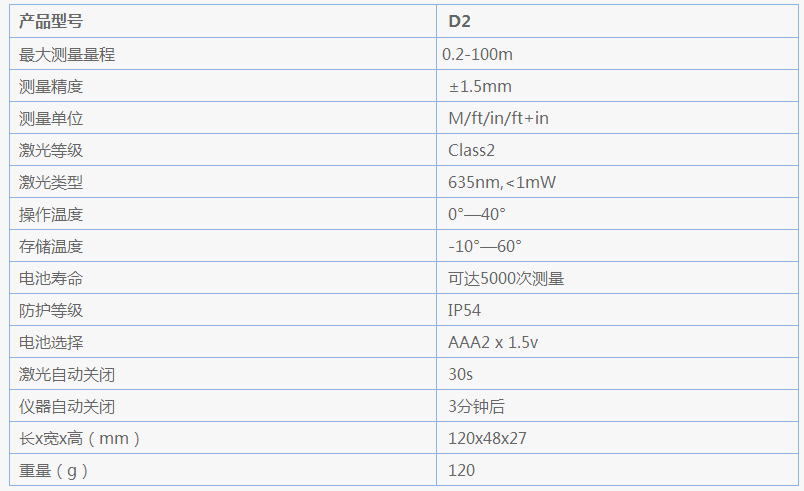Image resolution: width=804 pixels, height=491 pixels.
Task: Click the M/ft/in/ft+in units value
Action: pyautogui.click(x=498, y=118)
